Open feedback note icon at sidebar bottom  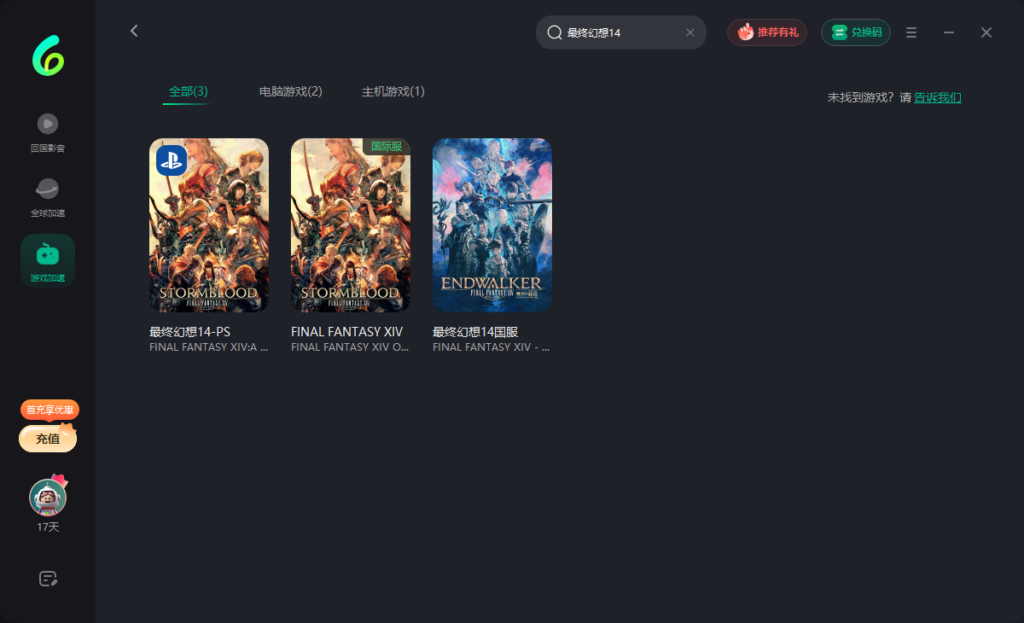pos(47,578)
